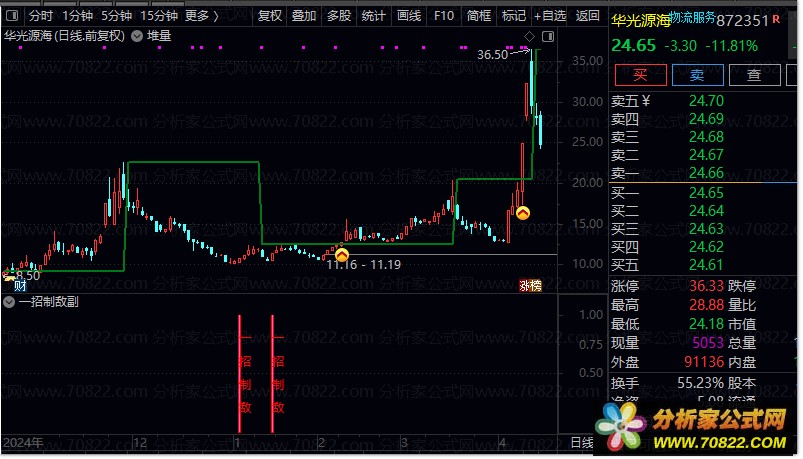Click the blue 卖 sell button
803x459 pixels.
click(x=698, y=75)
